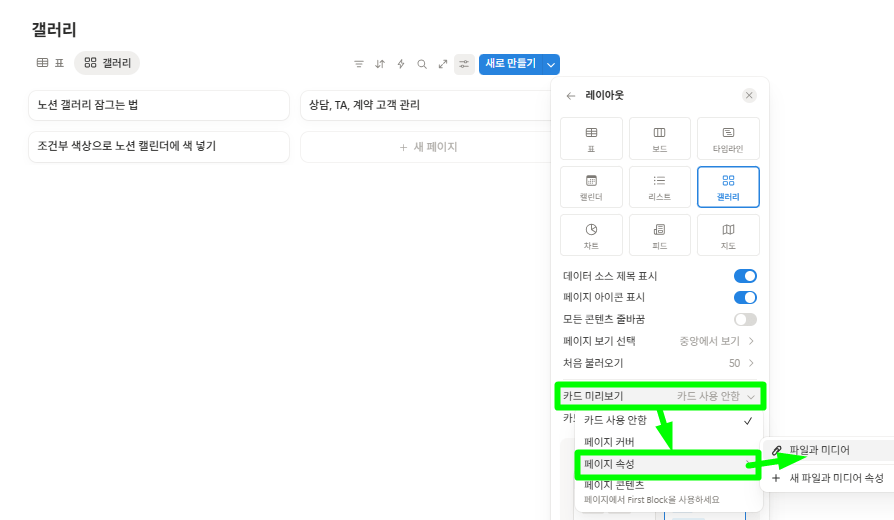The width and height of the screenshot is (894, 520).
Task: Go back from 레이아웃 panel
Action: tap(571, 96)
